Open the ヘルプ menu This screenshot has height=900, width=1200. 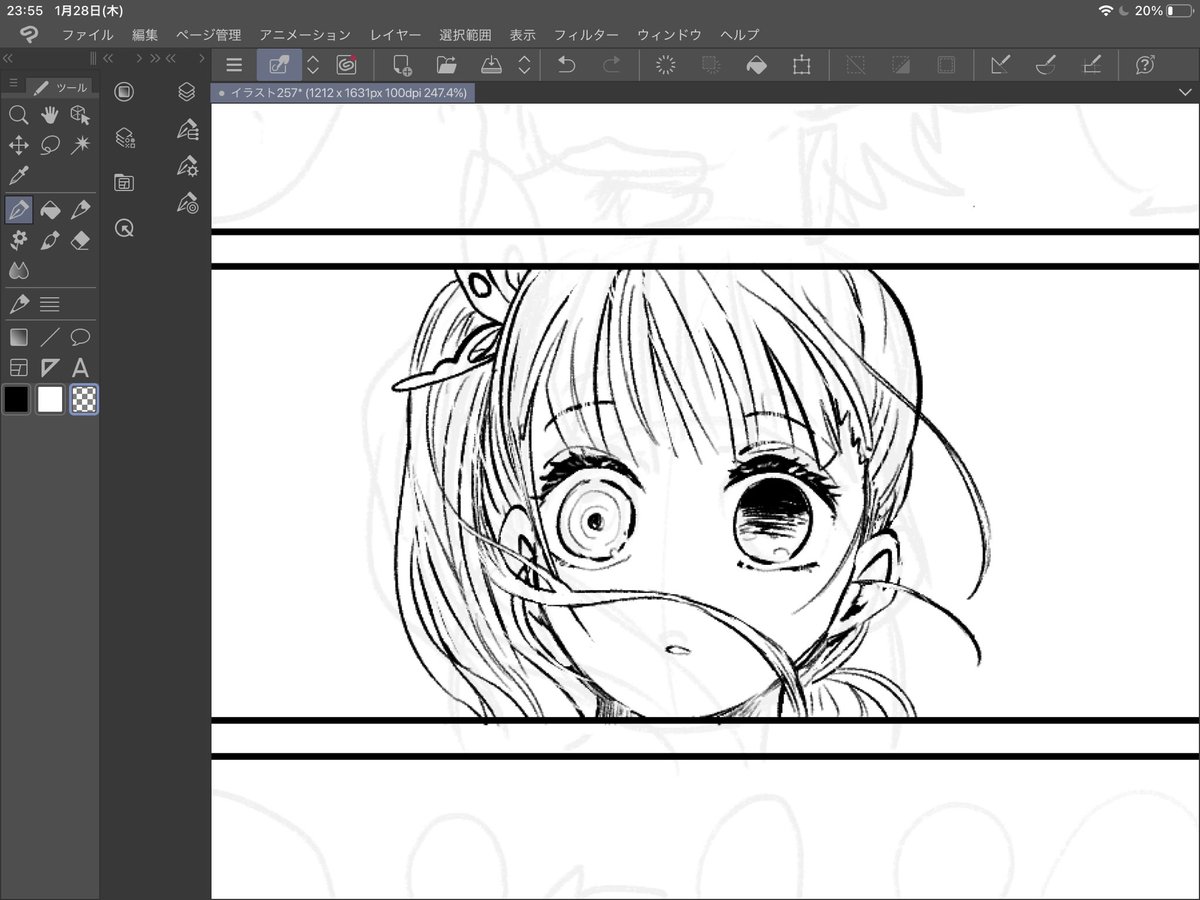pyautogui.click(x=739, y=35)
